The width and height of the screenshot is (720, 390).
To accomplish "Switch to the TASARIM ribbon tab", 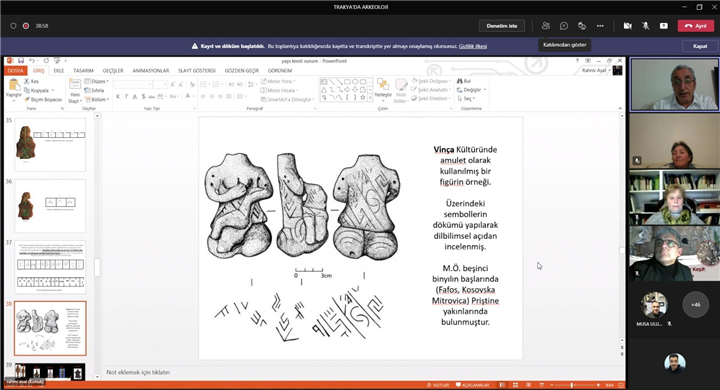I will click(83, 71).
